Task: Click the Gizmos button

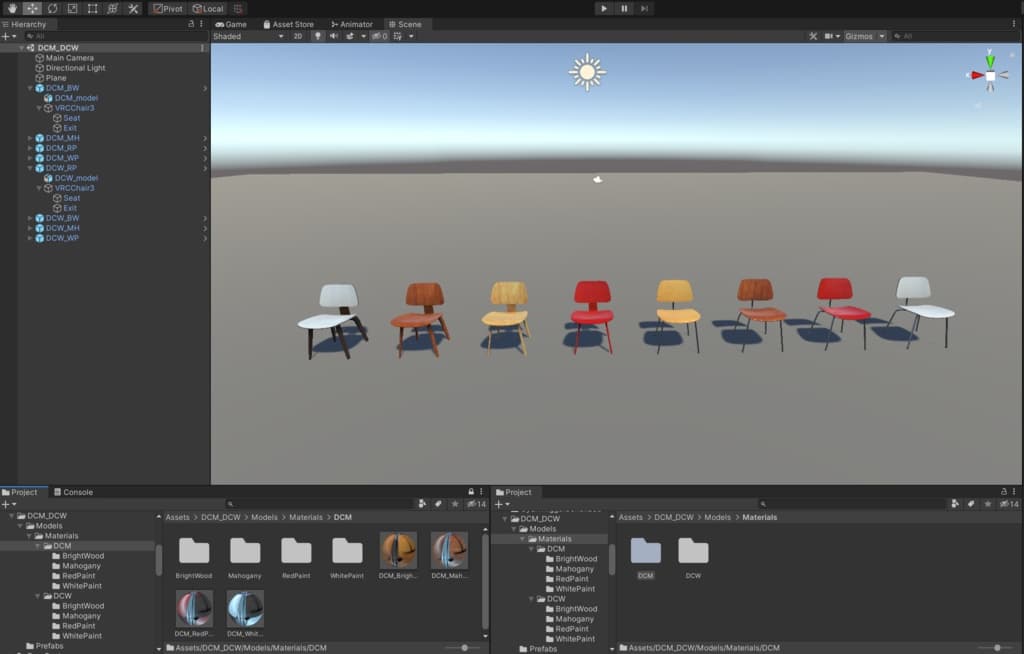Action: click(x=859, y=37)
